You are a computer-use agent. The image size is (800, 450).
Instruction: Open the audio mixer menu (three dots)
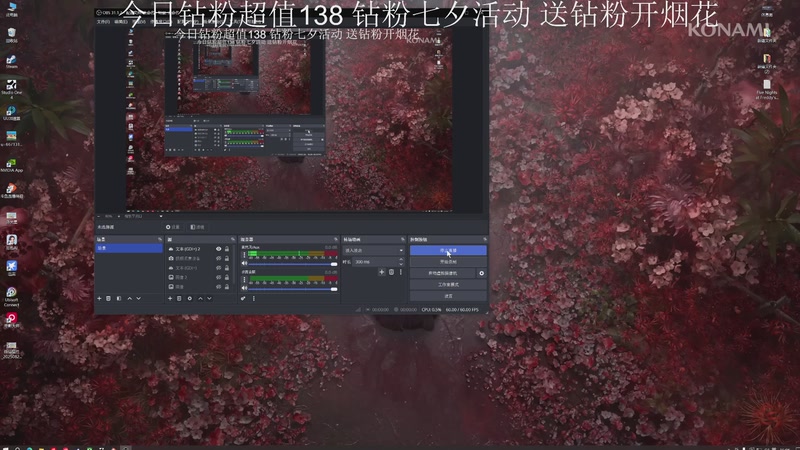point(254,298)
